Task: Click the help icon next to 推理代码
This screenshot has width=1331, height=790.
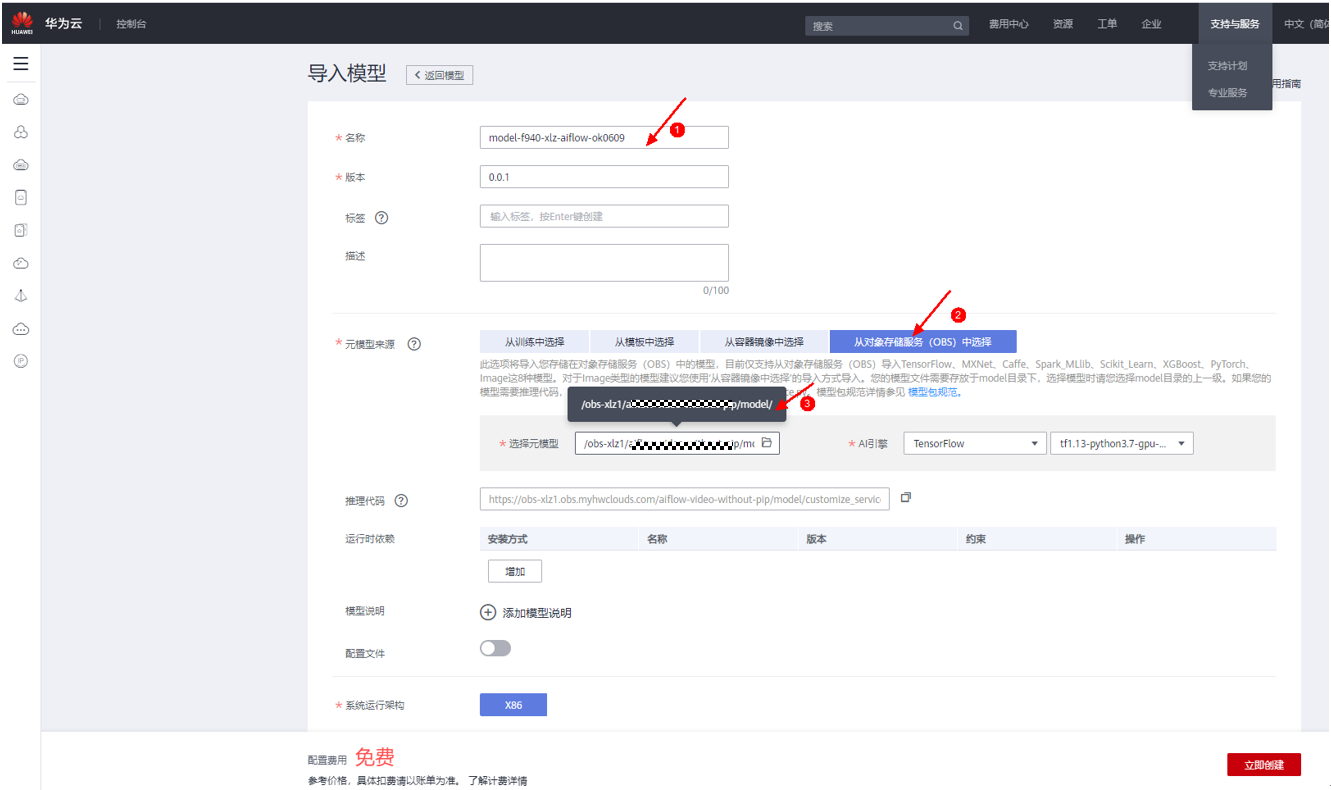Action: (x=401, y=501)
